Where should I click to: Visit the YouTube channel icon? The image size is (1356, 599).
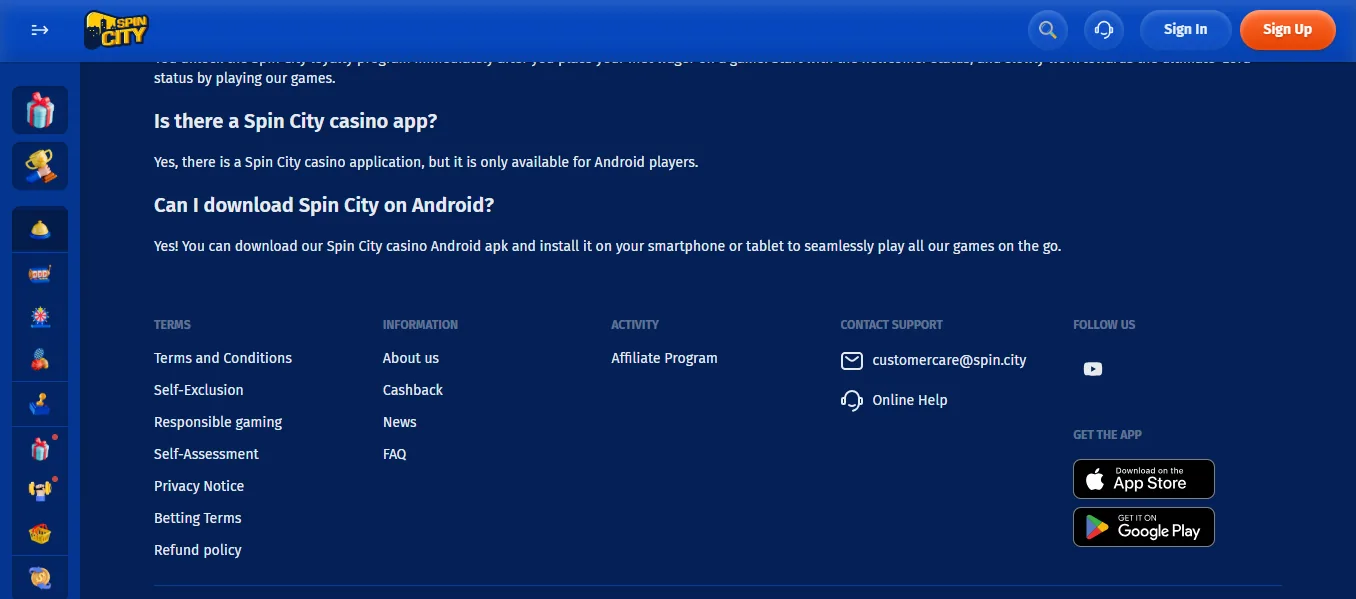click(x=1093, y=369)
